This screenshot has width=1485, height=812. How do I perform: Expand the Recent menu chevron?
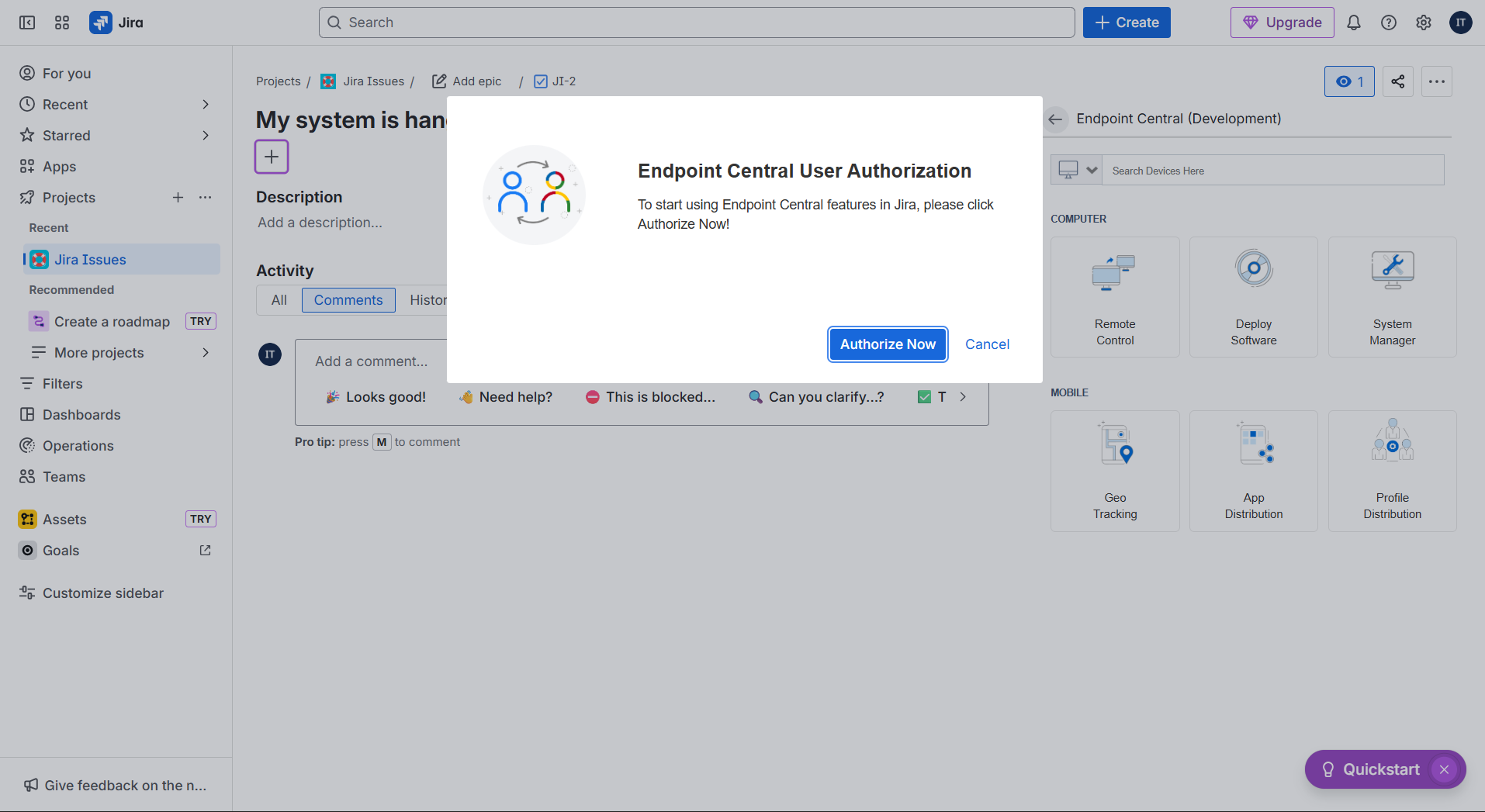point(206,104)
